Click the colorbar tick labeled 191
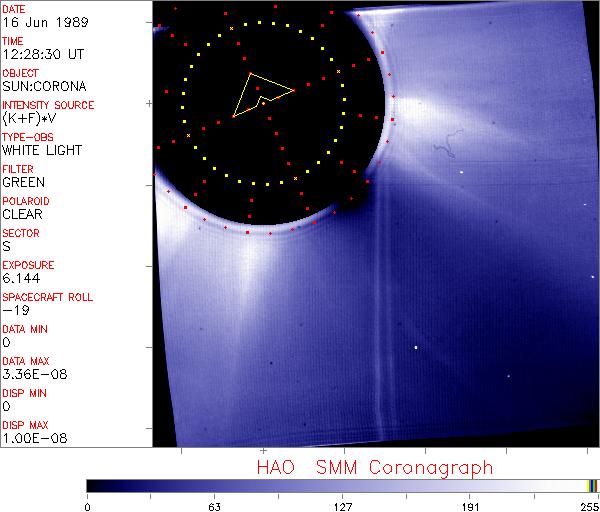Viewport: 600px width, 512px height. [470, 506]
